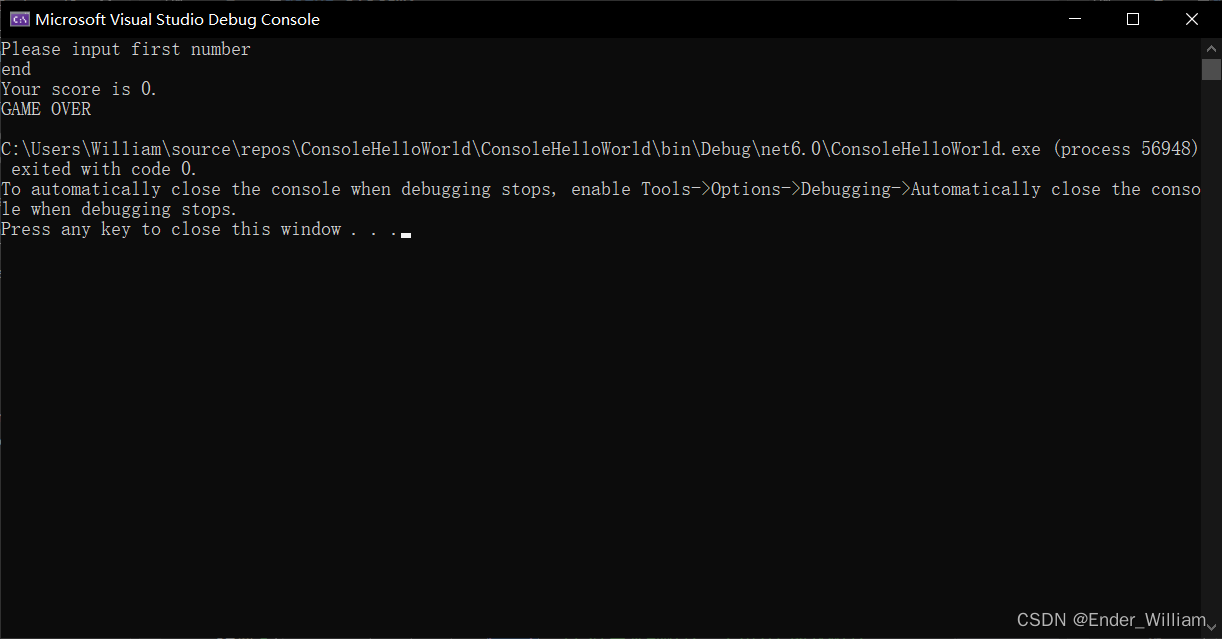Click the 'Your score is 0.' output
This screenshot has height=639, width=1222.
tap(79, 89)
